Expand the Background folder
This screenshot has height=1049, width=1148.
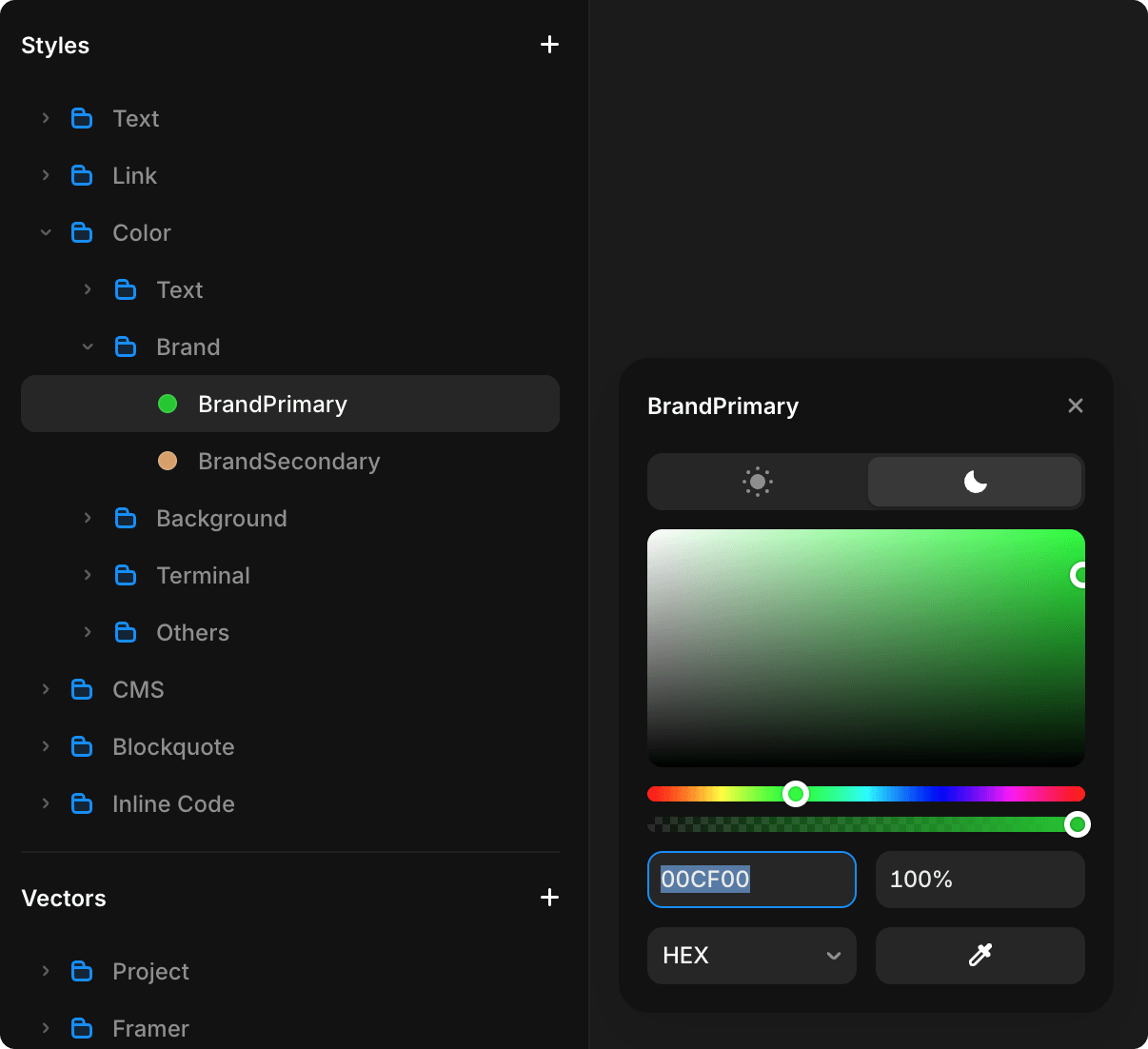point(88,518)
